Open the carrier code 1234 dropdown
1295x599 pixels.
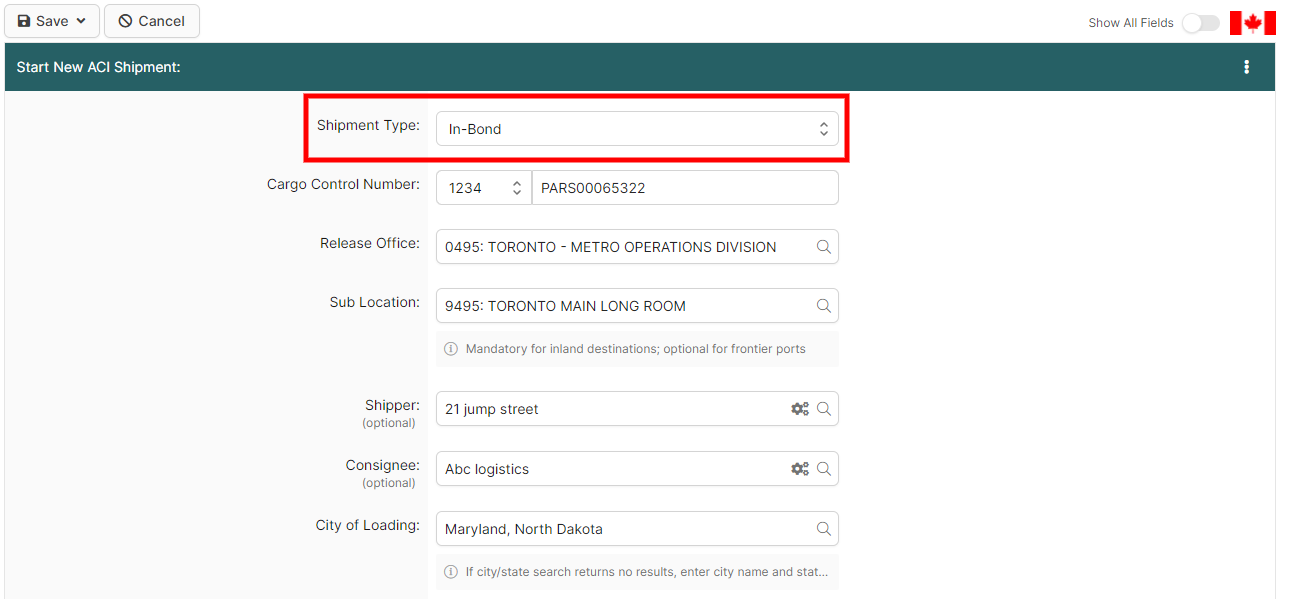pyautogui.click(x=484, y=188)
